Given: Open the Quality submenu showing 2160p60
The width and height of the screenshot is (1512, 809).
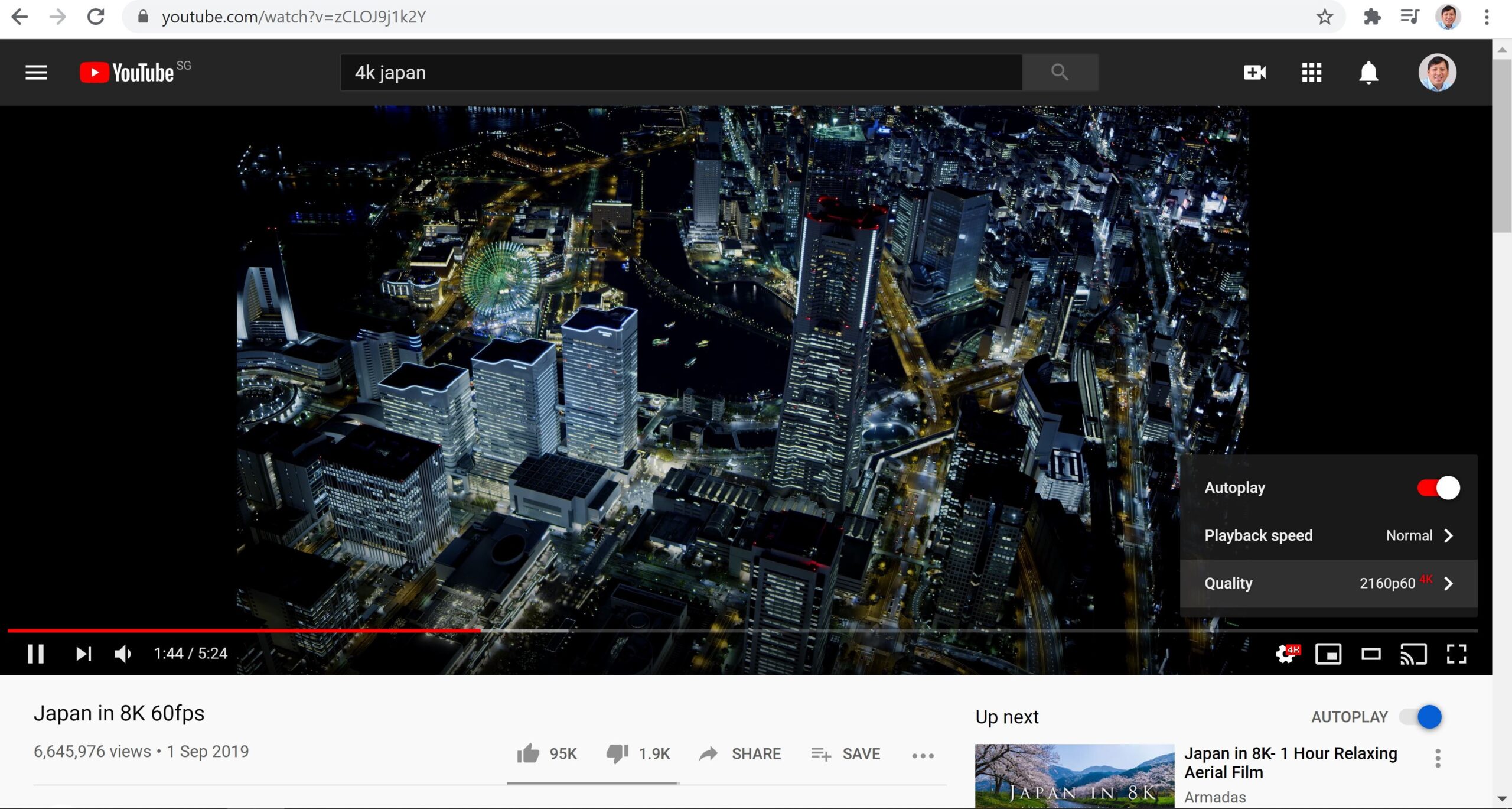Looking at the screenshot, I should point(1328,583).
